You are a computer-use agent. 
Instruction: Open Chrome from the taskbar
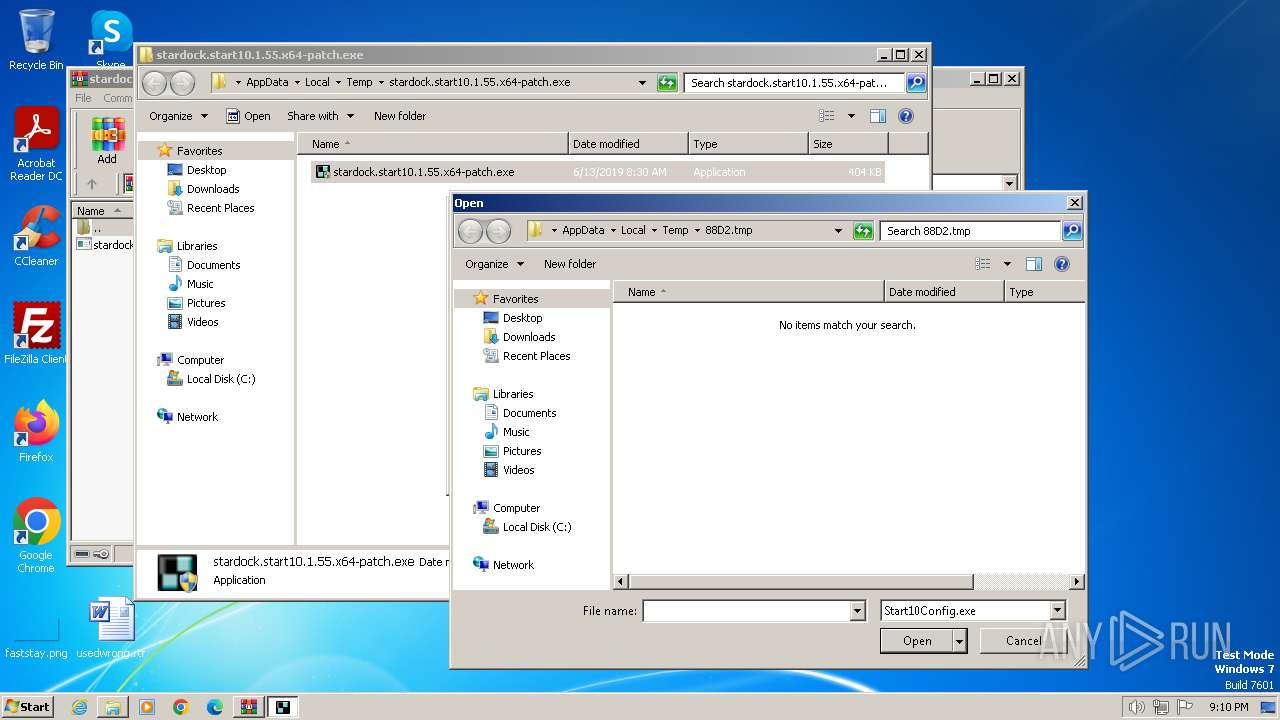[181, 707]
